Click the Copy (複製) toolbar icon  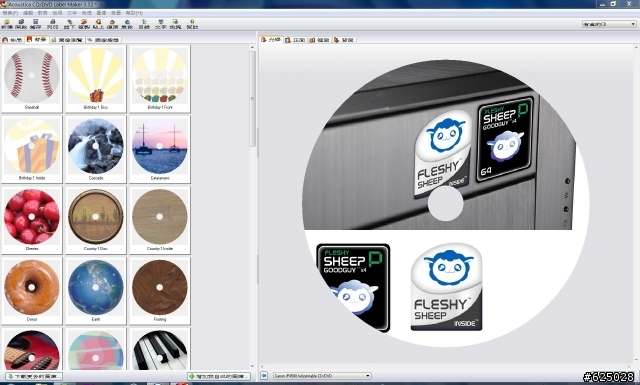pos(84,24)
